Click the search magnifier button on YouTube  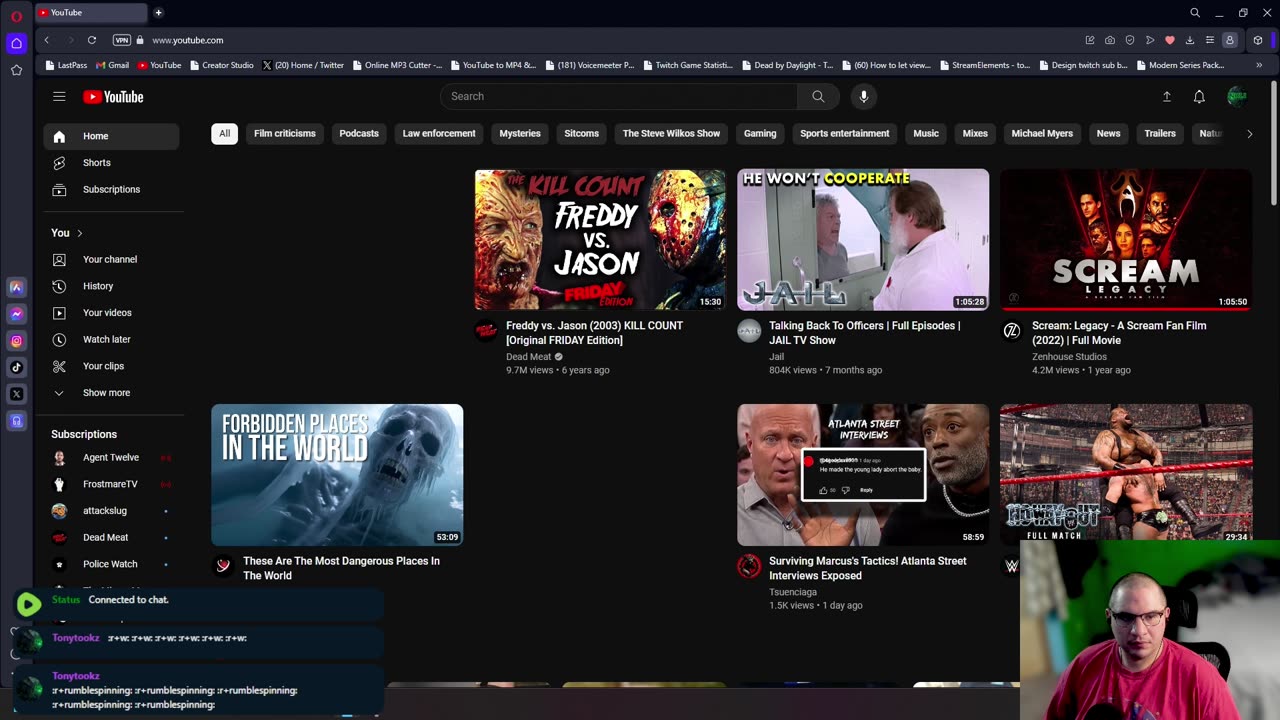[818, 96]
